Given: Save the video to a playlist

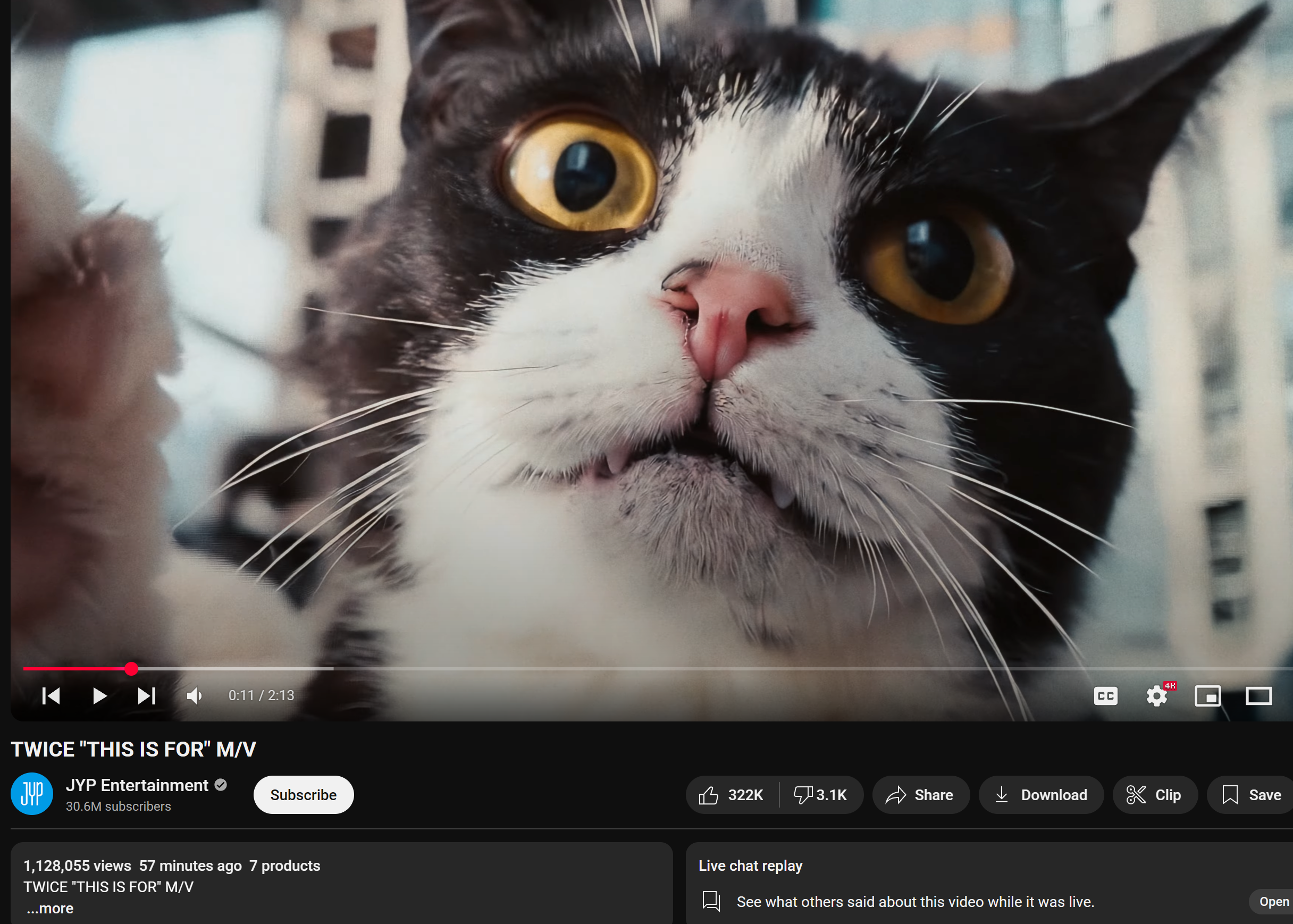Looking at the screenshot, I should tap(1251, 795).
